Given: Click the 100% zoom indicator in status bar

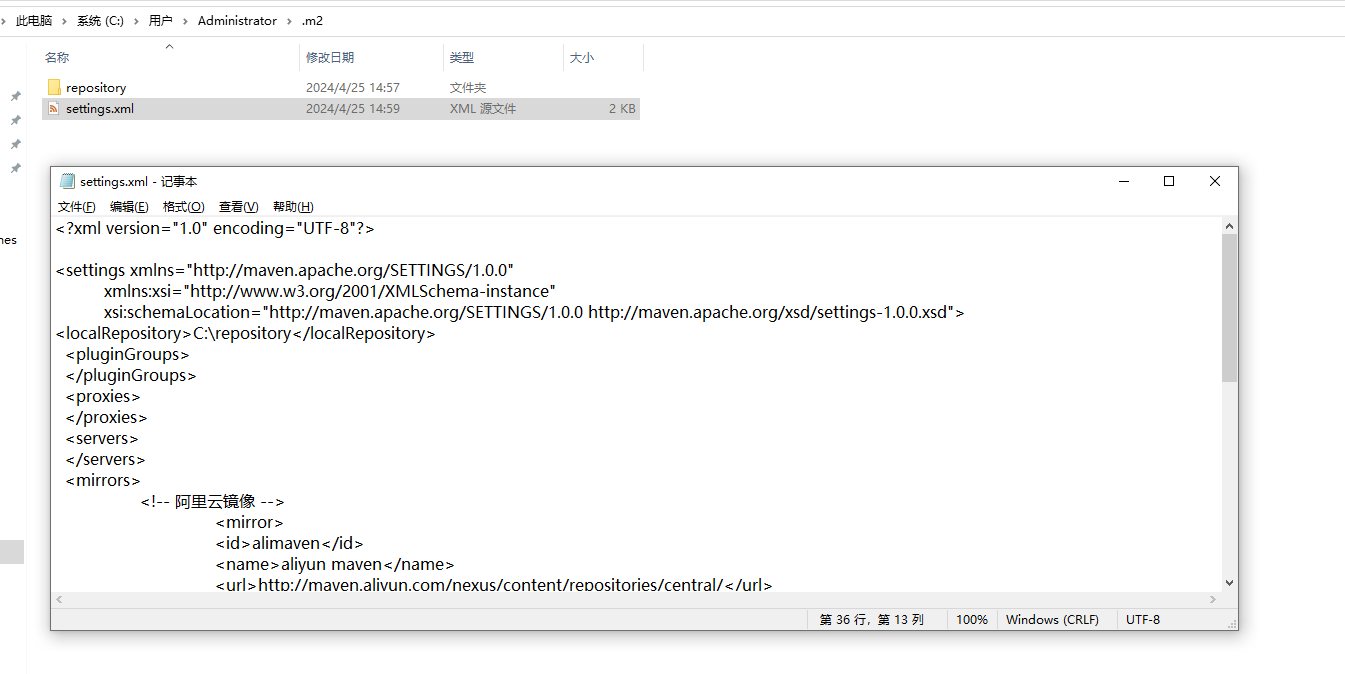Looking at the screenshot, I should 971,619.
